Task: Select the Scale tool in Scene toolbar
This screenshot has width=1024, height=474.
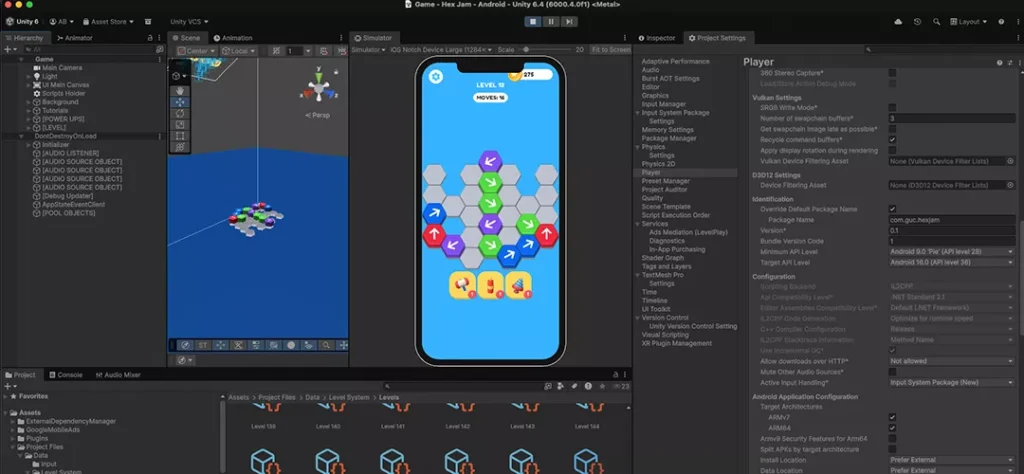Action: tap(180, 124)
